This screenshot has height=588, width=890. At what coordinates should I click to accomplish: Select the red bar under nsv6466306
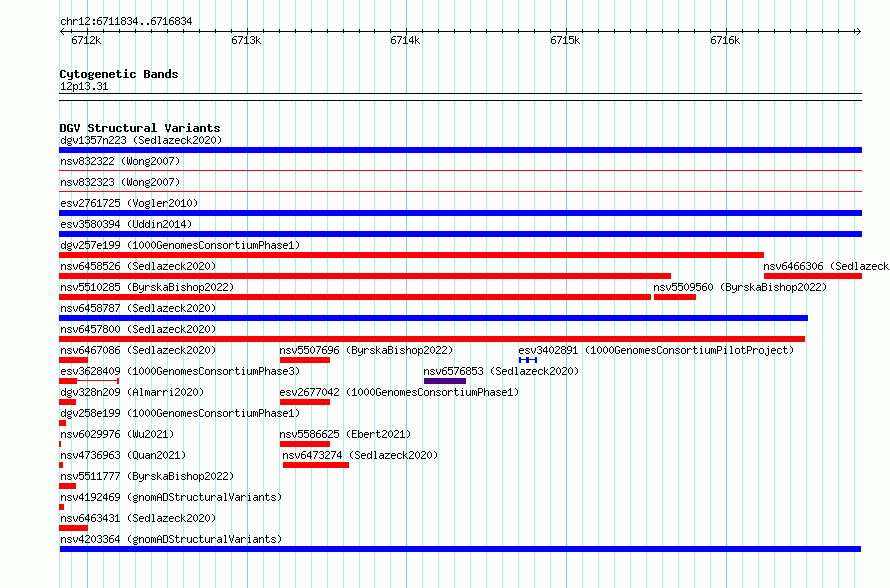(x=813, y=276)
